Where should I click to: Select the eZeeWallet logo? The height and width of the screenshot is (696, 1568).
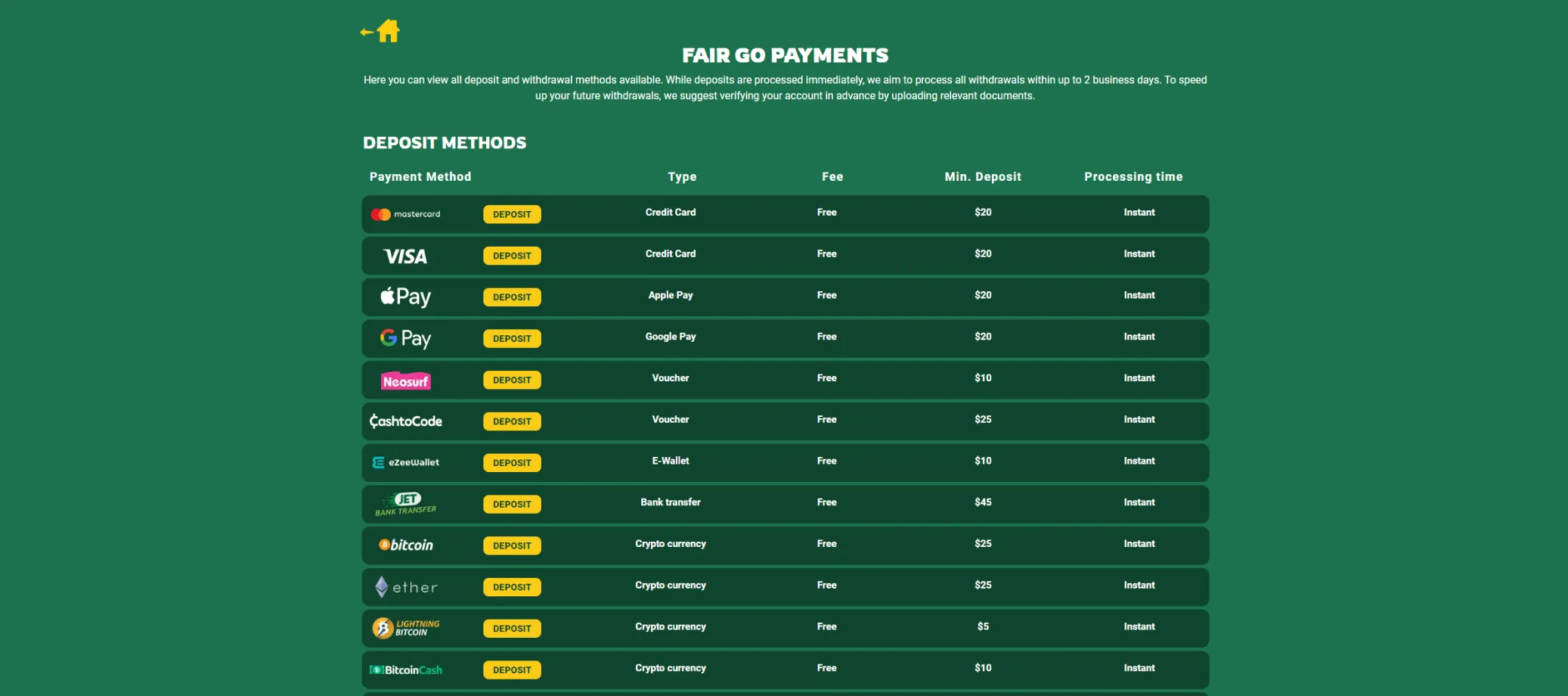(405, 462)
